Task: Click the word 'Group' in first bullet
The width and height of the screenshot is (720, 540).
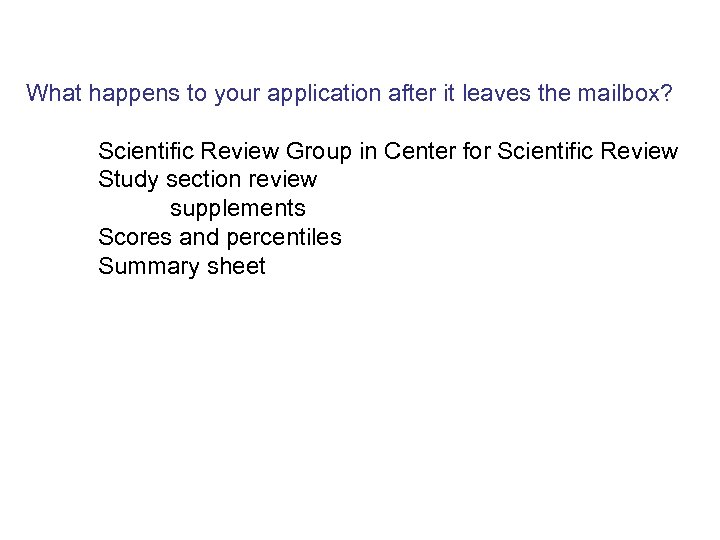Action: [318, 152]
